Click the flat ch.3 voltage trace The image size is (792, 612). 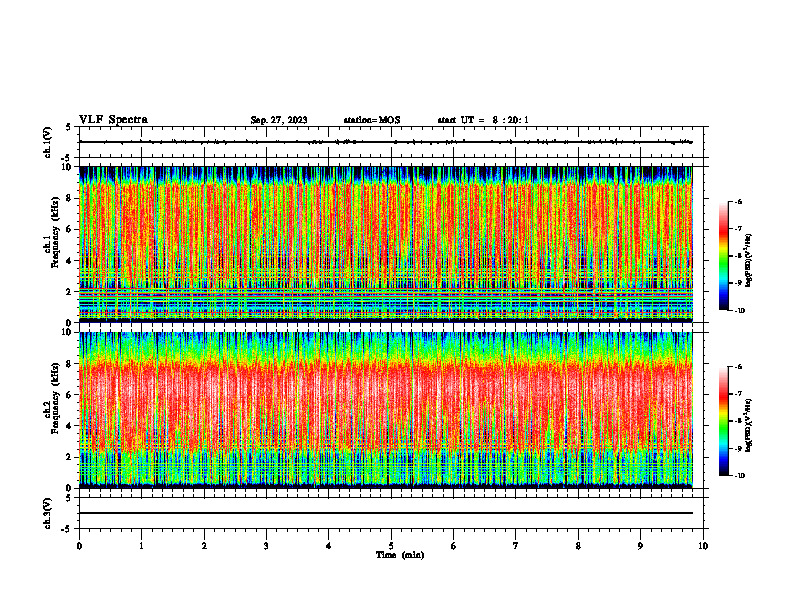386,513
